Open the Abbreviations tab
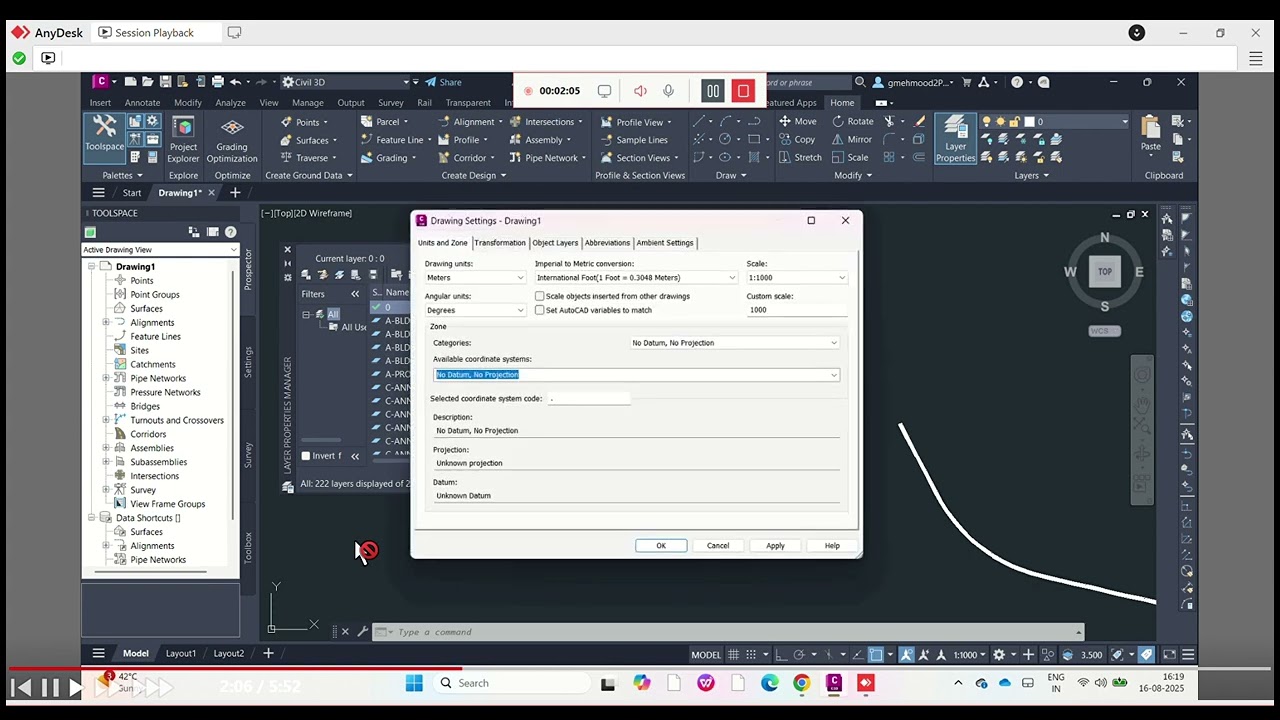 click(607, 243)
